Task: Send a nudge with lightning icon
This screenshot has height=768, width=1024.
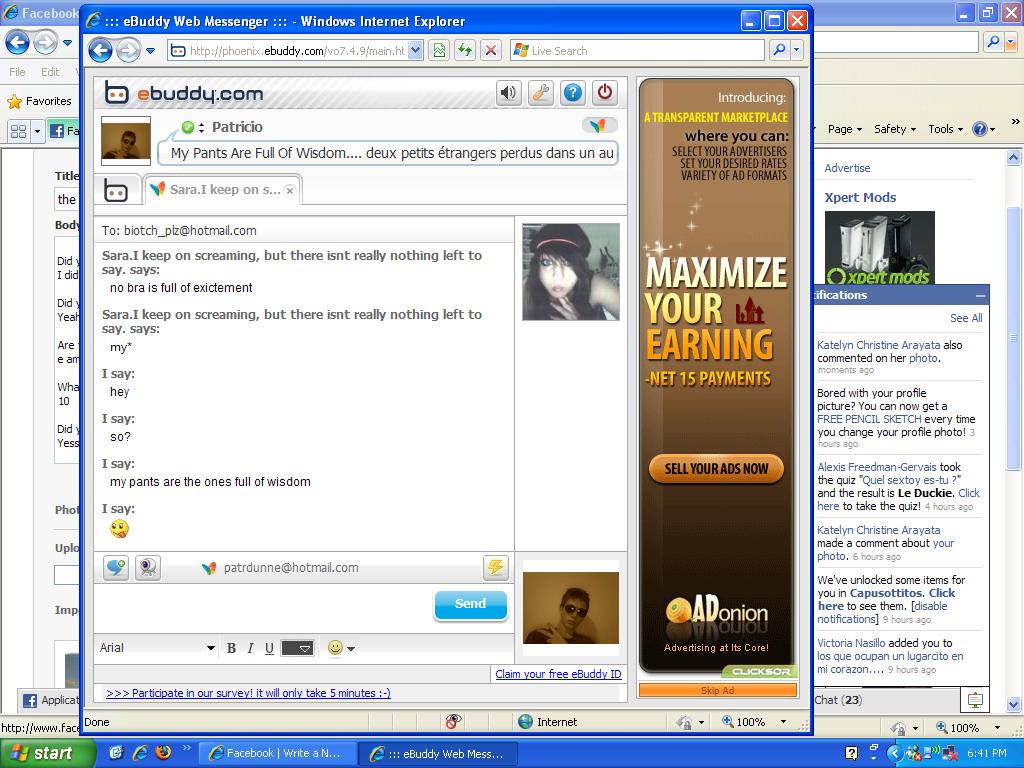Action: coord(496,567)
